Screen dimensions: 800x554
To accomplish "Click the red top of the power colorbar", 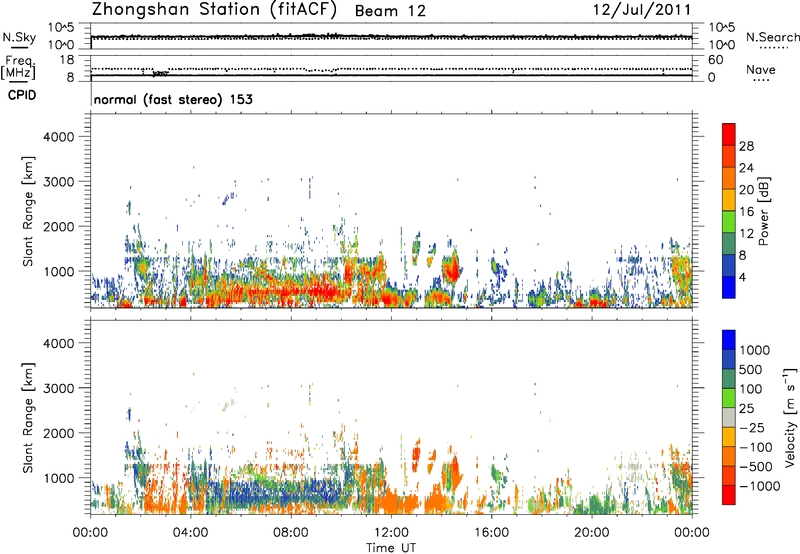I will [729, 134].
